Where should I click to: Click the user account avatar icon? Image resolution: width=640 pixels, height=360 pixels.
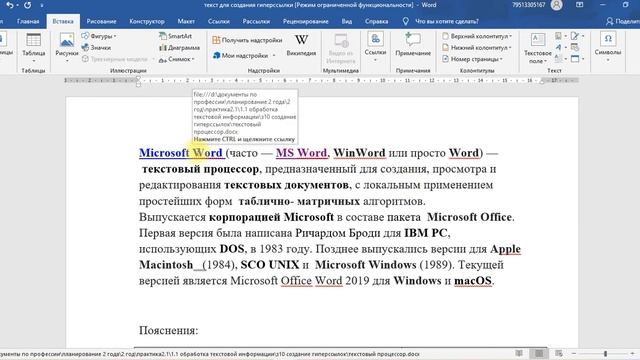coord(556,5)
